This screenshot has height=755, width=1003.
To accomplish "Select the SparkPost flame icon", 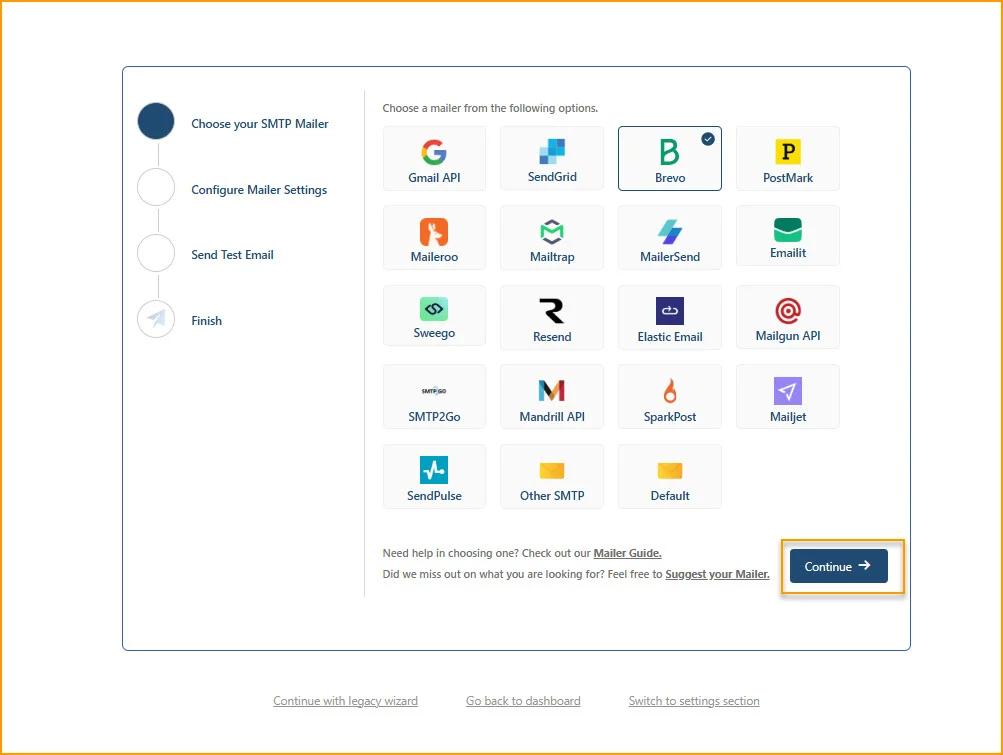I will [670, 390].
